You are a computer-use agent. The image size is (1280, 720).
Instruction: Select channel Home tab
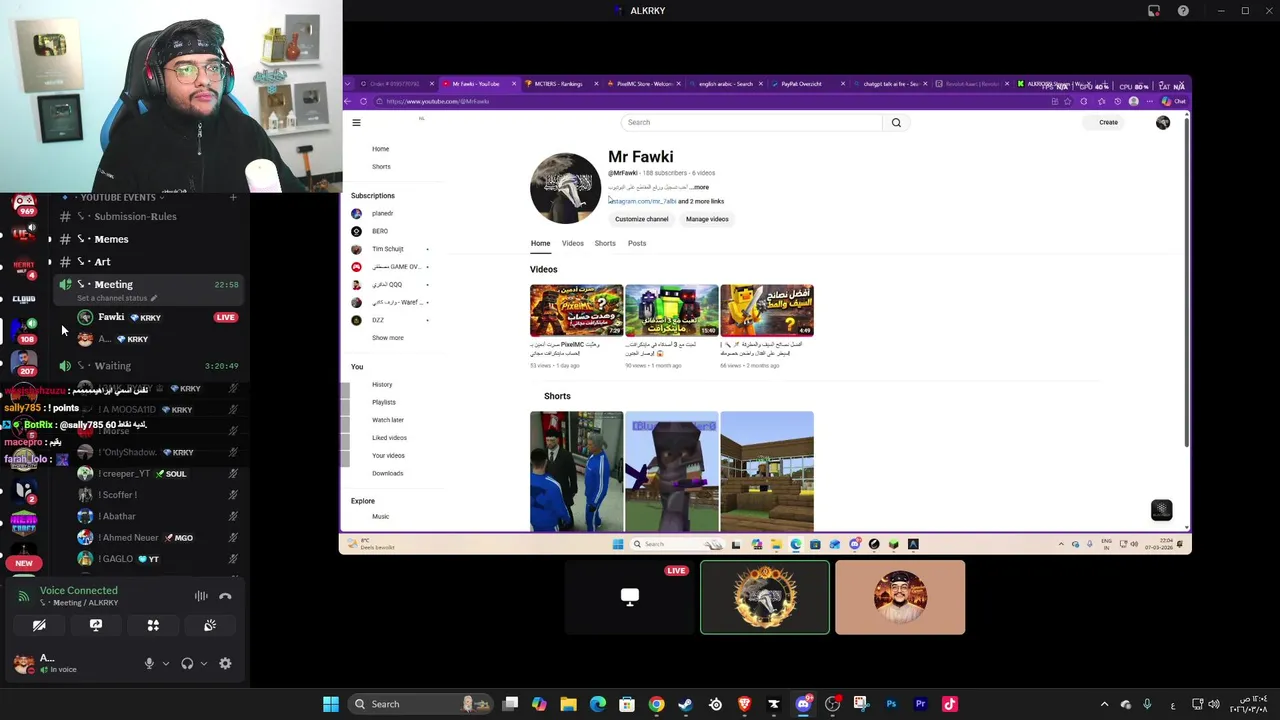(x=540, y=243)
